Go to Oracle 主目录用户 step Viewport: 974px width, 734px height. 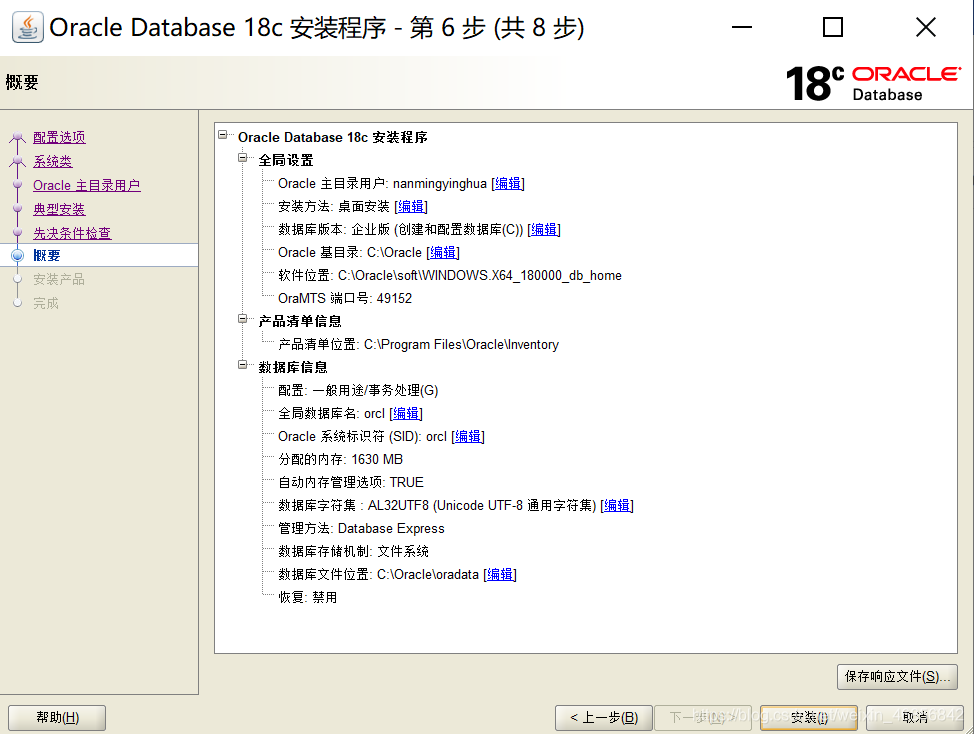coord(87,186)
